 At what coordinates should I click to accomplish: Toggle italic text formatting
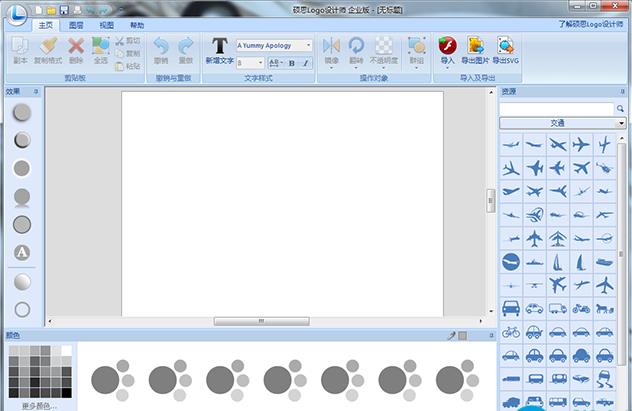[306, 63]
